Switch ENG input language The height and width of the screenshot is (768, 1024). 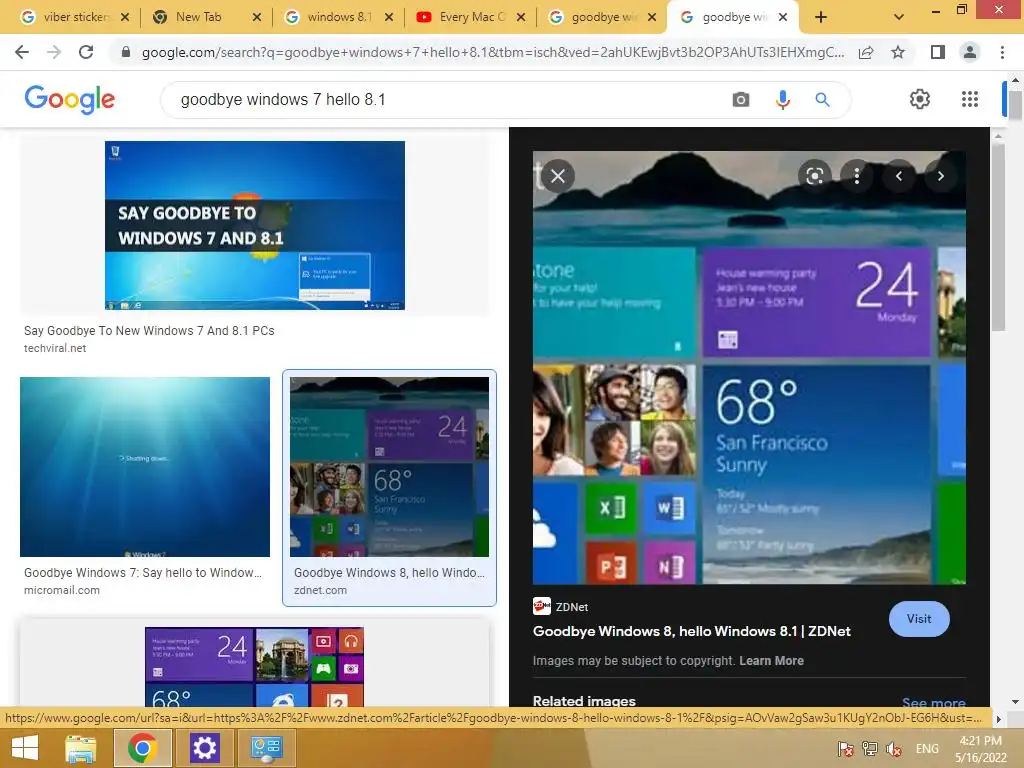coord(927,749)
